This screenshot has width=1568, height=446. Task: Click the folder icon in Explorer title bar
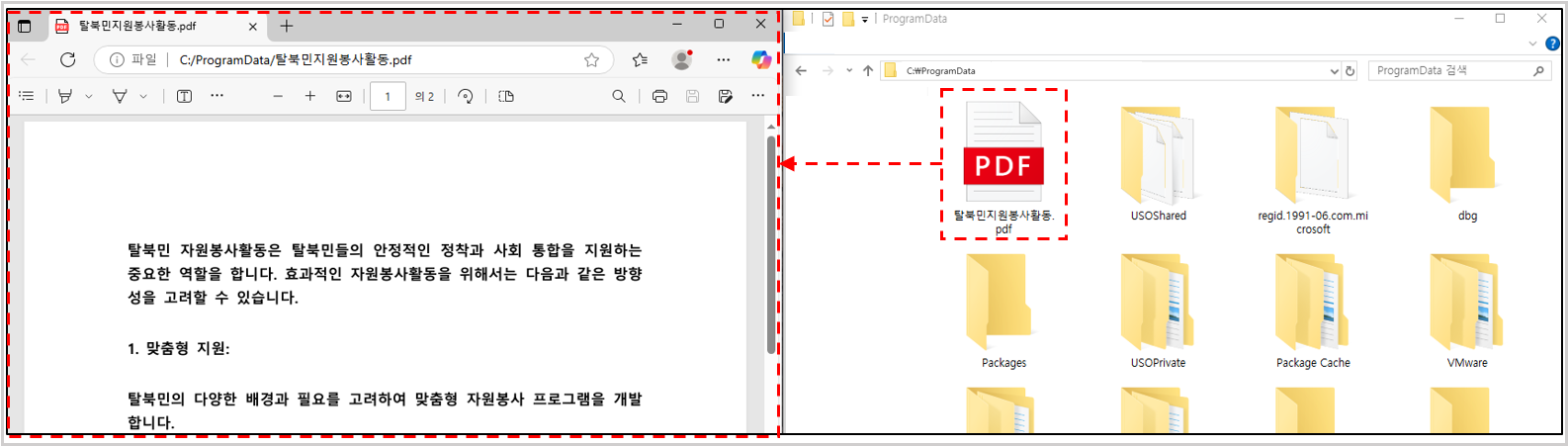798,19
